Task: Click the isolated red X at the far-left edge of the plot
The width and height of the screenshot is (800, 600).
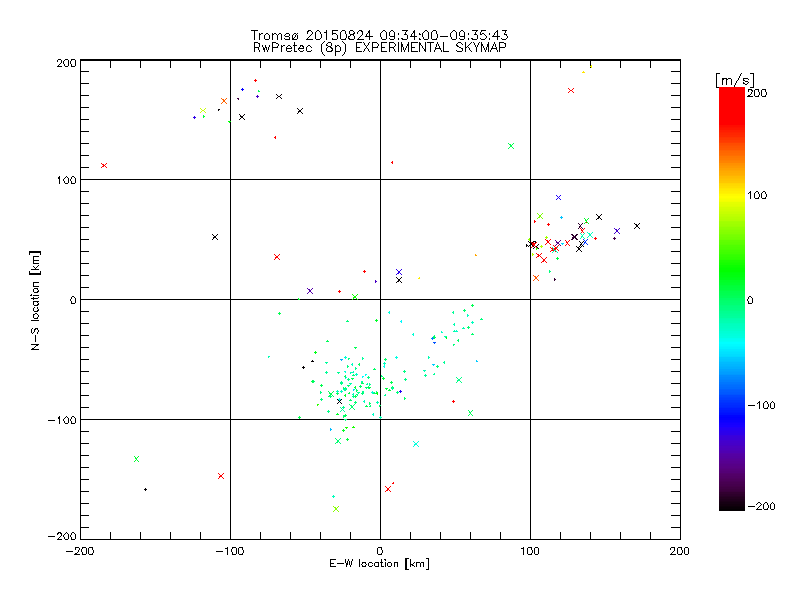Action: (104, 166)
